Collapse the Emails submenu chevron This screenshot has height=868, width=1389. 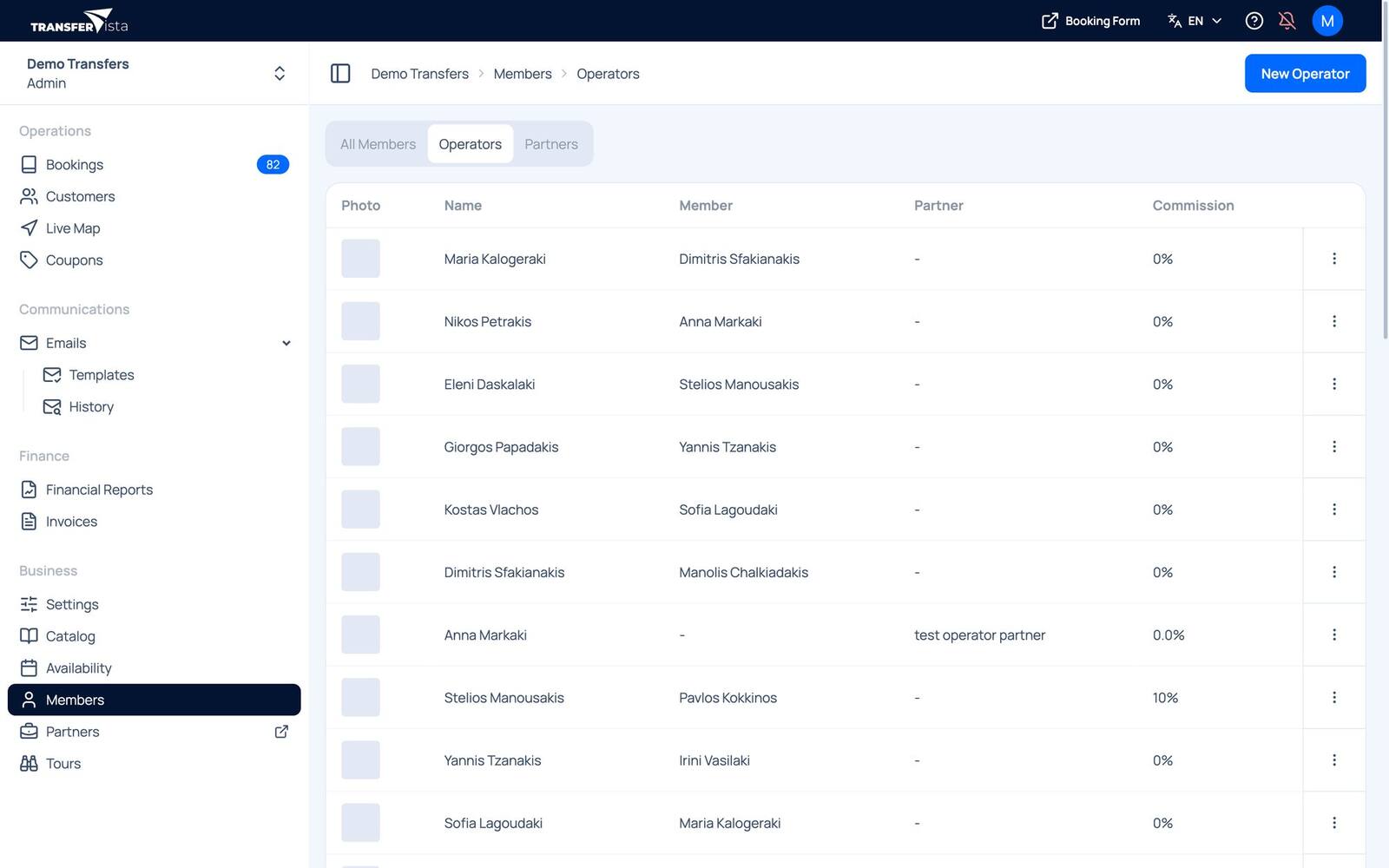(286, 344)
